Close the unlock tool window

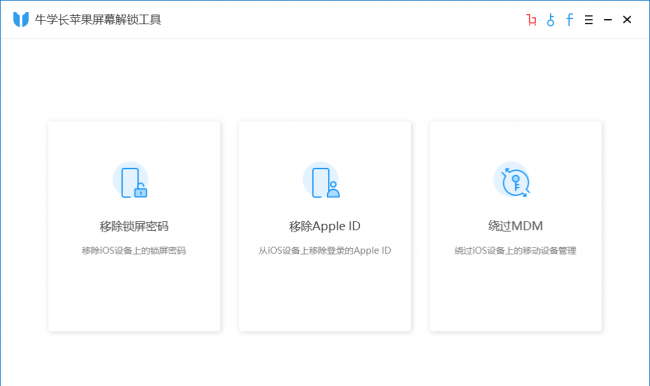(x=627, y=19)
